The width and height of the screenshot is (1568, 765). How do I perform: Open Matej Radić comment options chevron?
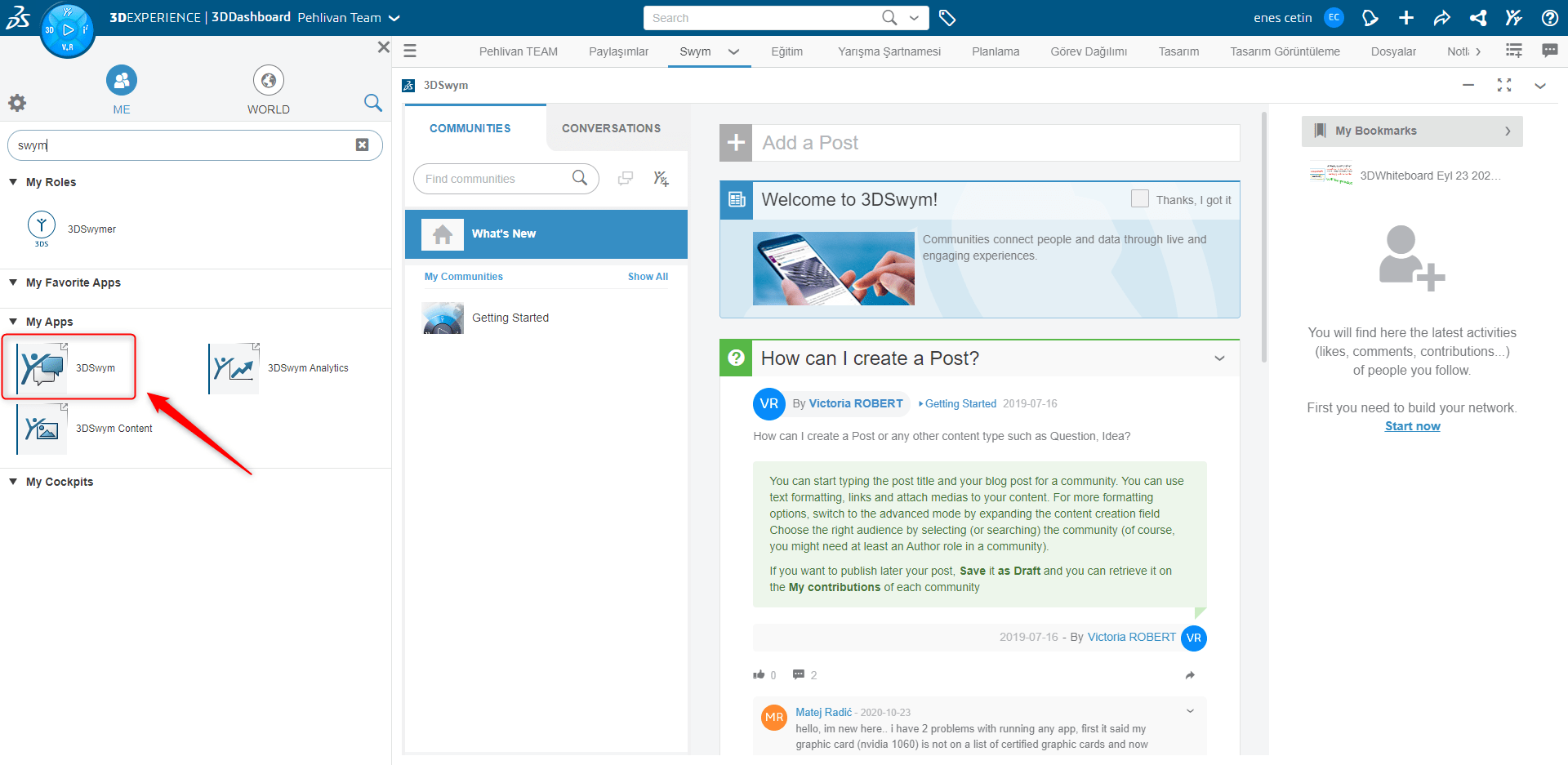pyautogui.click(x=1190, y=711)
